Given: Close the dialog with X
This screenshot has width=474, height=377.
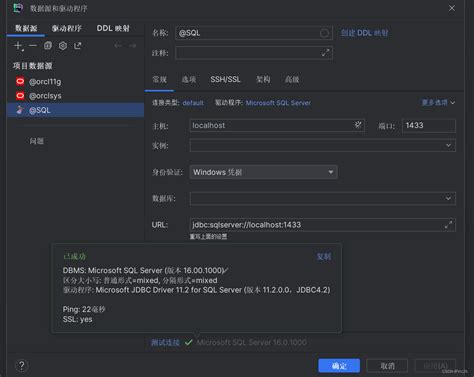Looking at the screenshot, I should click(x=452, y=8).
